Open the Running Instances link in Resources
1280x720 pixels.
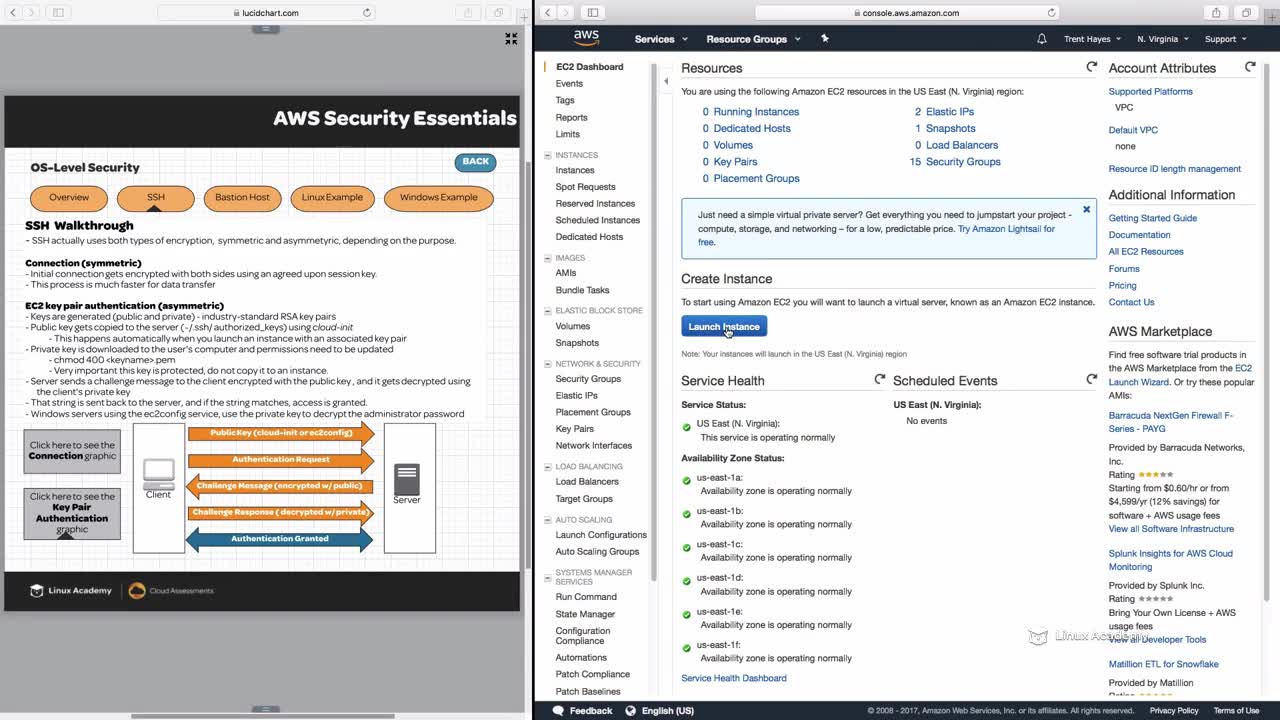(x=756, y=112)
